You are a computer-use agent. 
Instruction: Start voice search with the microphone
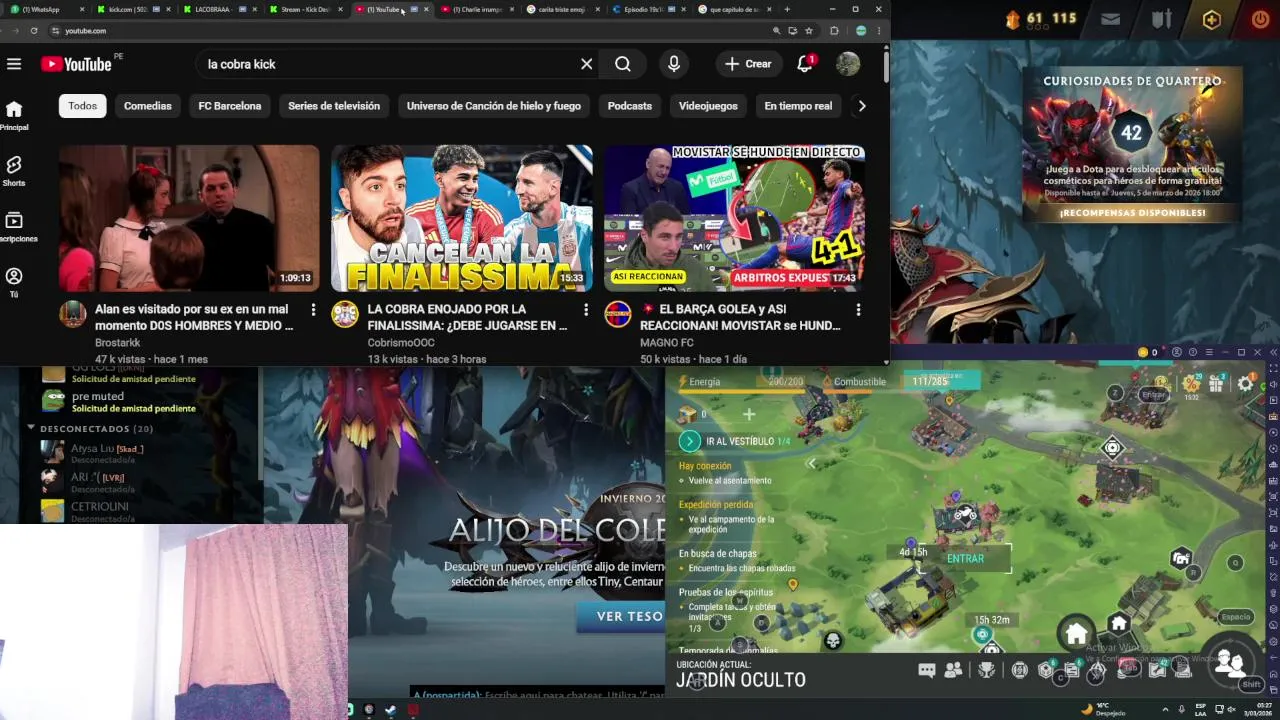[x=674, y=64]
